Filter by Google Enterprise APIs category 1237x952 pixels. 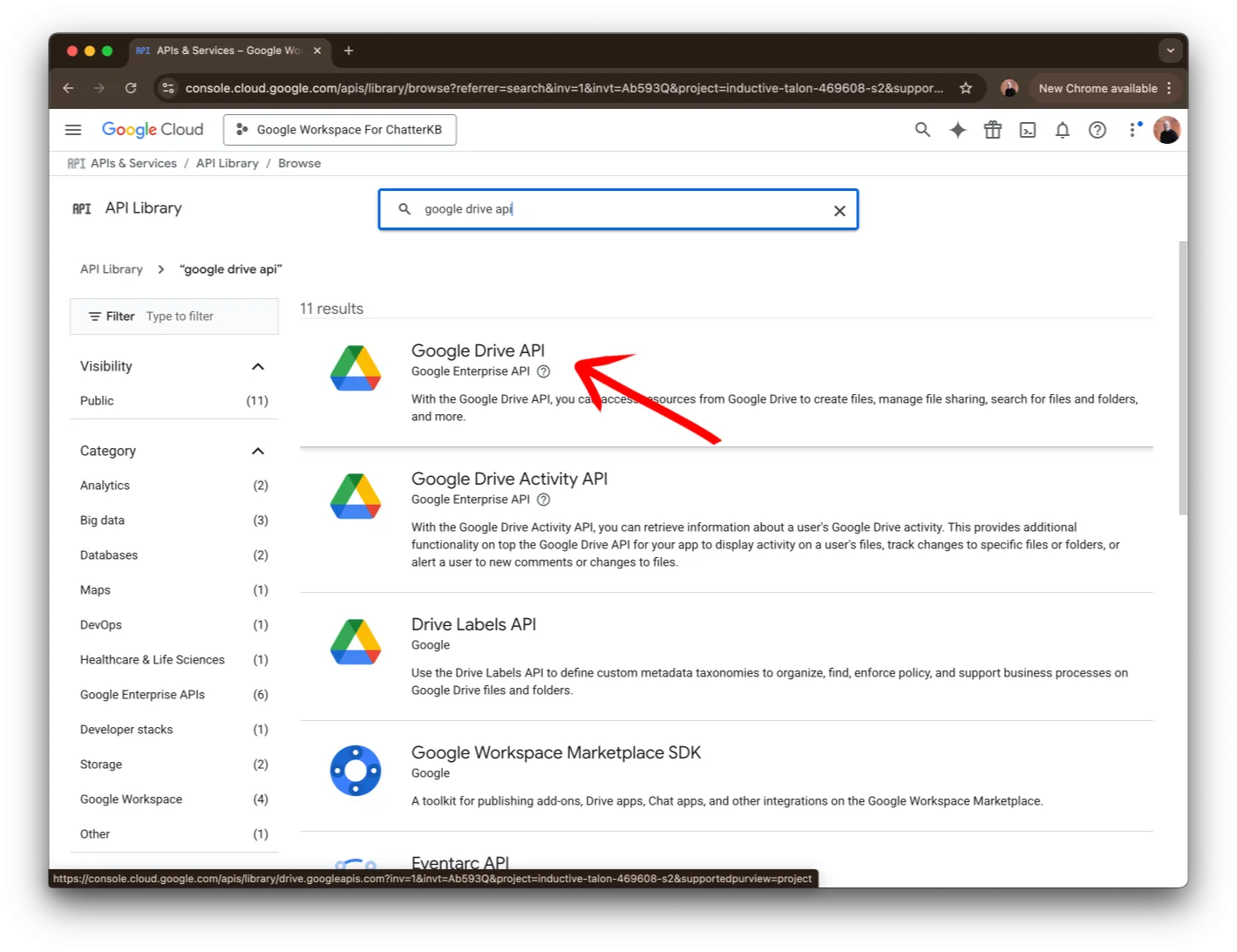coord(174,695)
